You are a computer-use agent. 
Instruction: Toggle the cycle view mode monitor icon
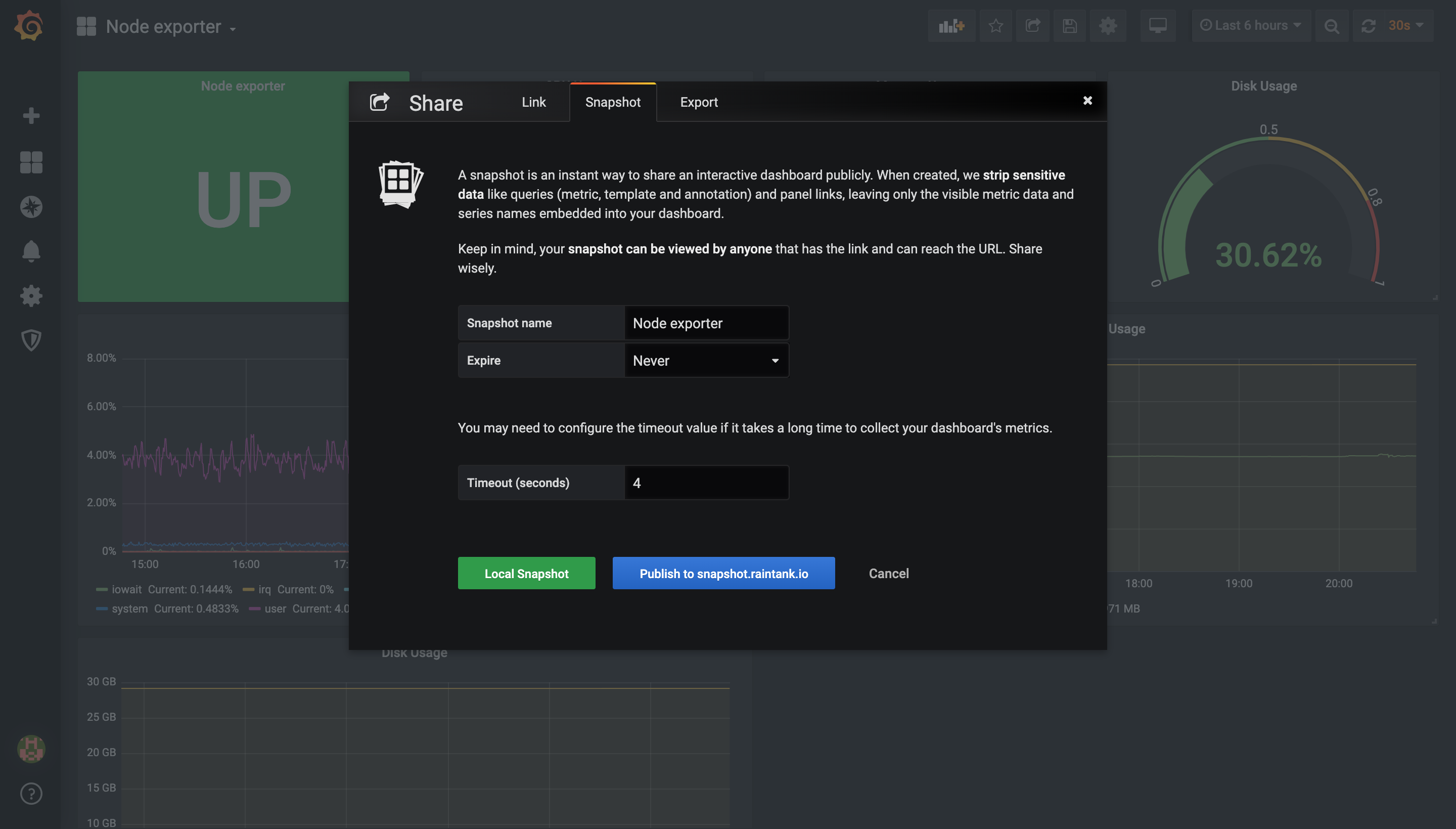point(1157,26)
